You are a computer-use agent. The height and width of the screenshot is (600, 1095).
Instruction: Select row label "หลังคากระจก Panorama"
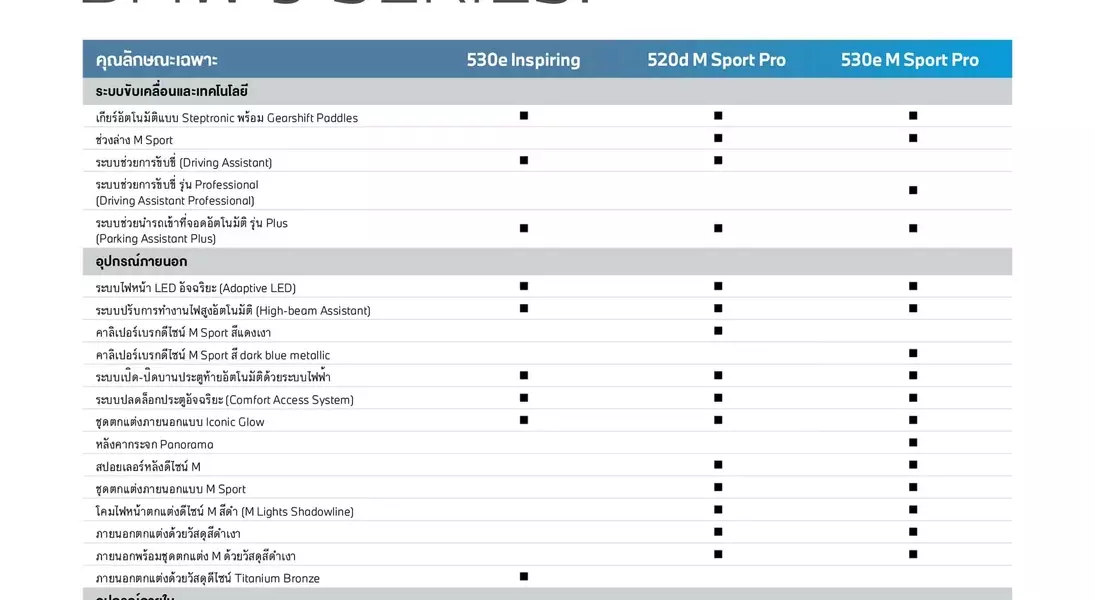(x=154, y=444)
